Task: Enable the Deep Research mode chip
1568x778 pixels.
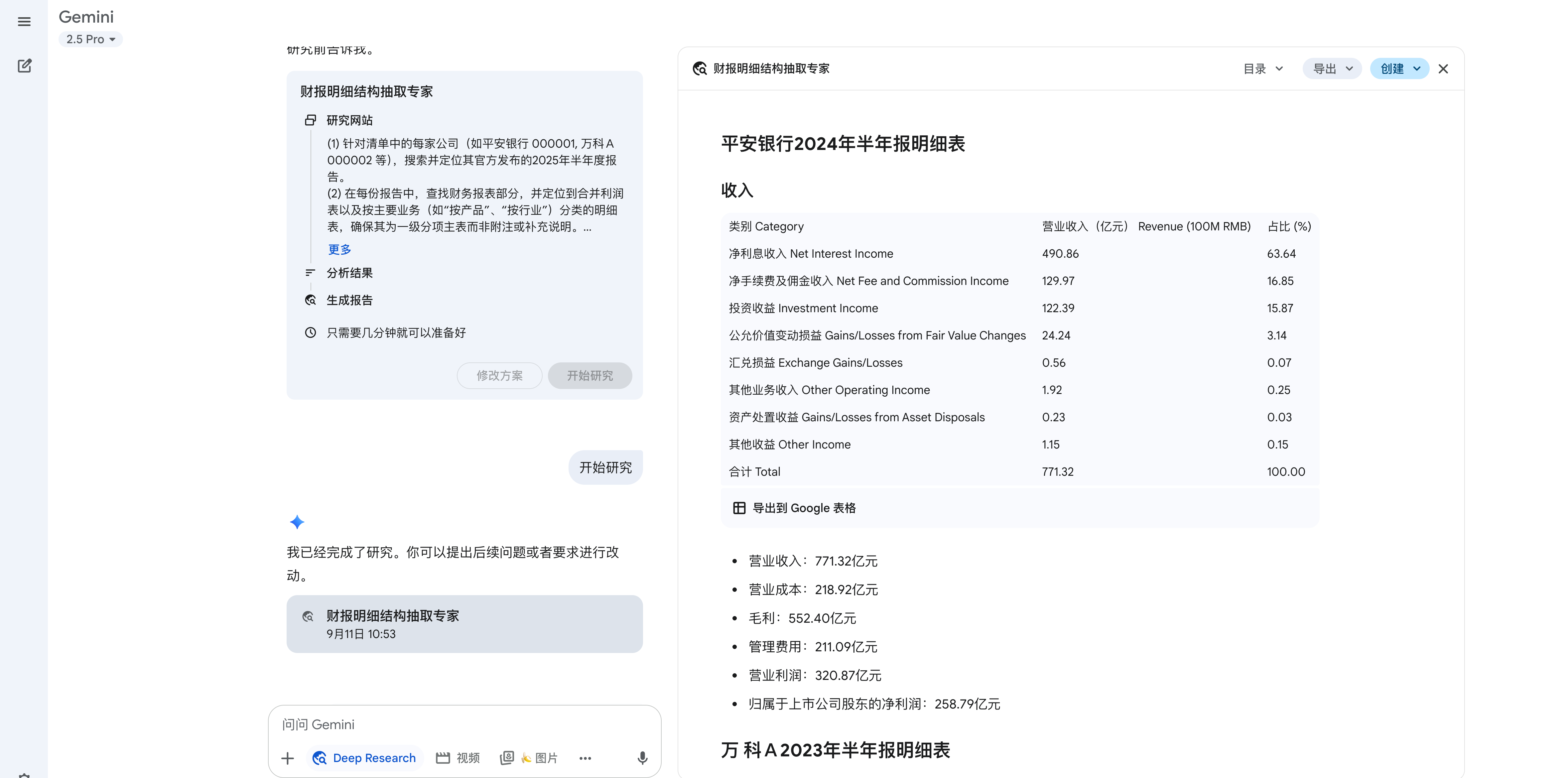Action: tap(364, 758)
